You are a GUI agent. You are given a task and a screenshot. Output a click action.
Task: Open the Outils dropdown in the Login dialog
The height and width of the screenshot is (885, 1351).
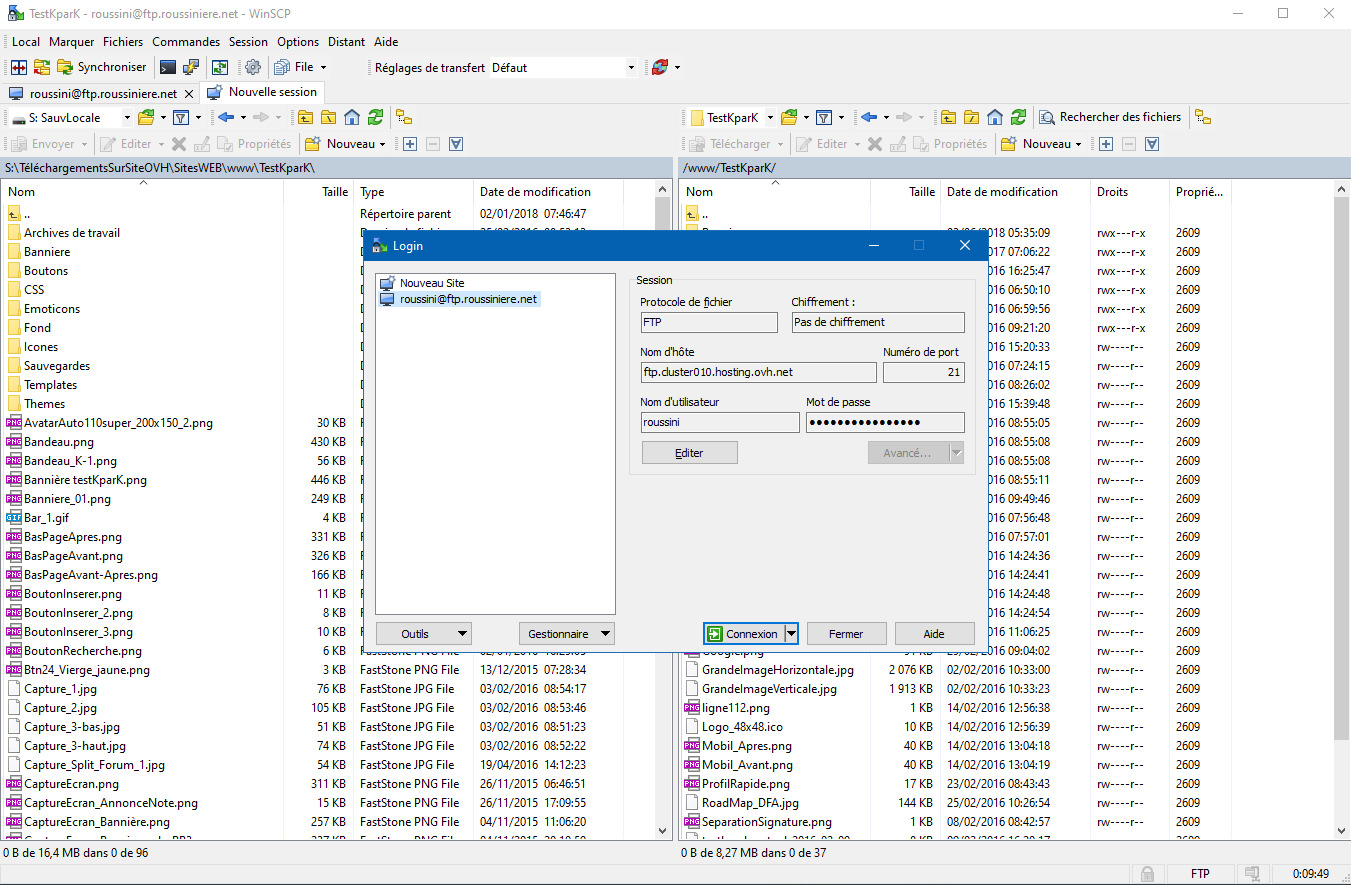(x=423, y=633)
